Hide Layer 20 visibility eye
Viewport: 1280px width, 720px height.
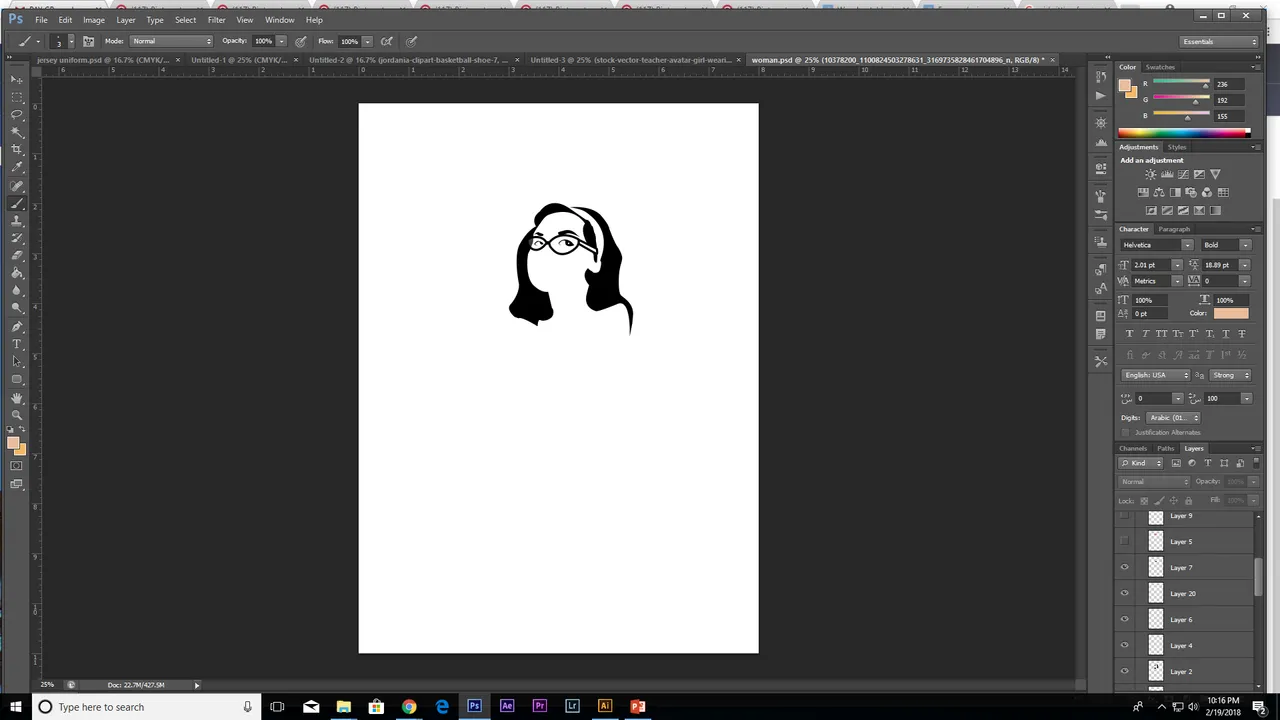[1125, 593]
